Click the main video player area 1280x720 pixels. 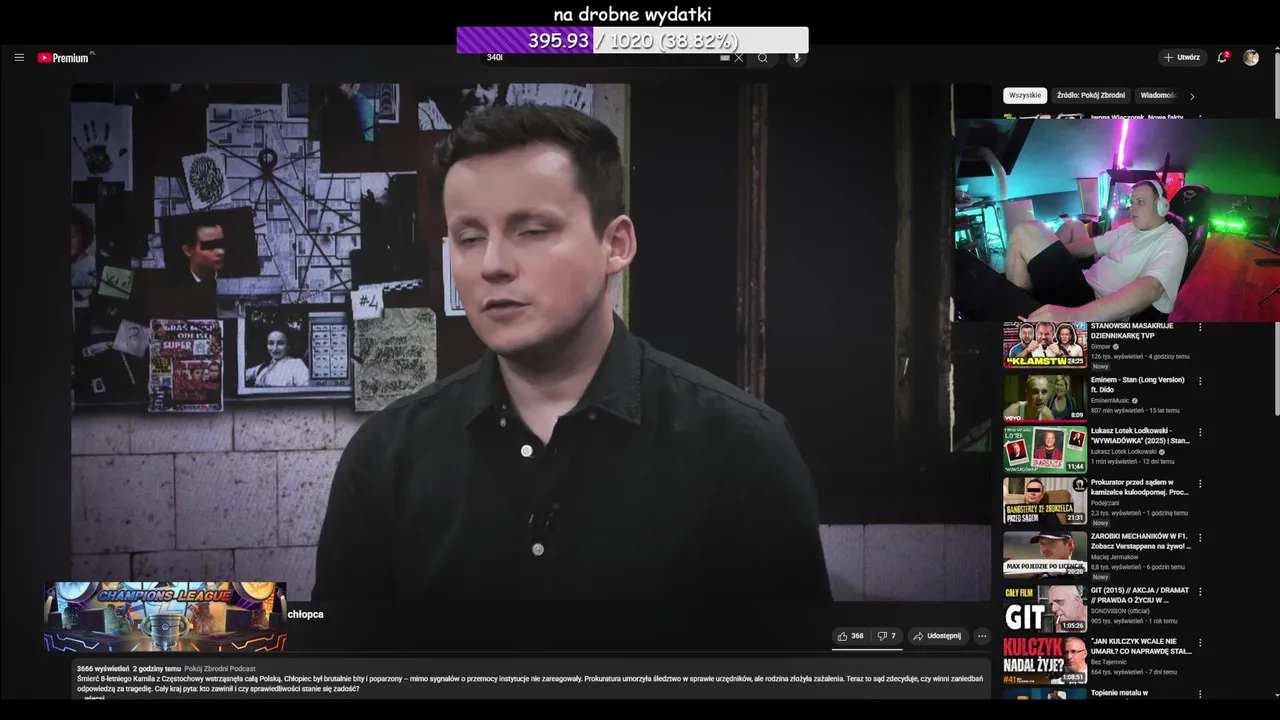(531, 341)
